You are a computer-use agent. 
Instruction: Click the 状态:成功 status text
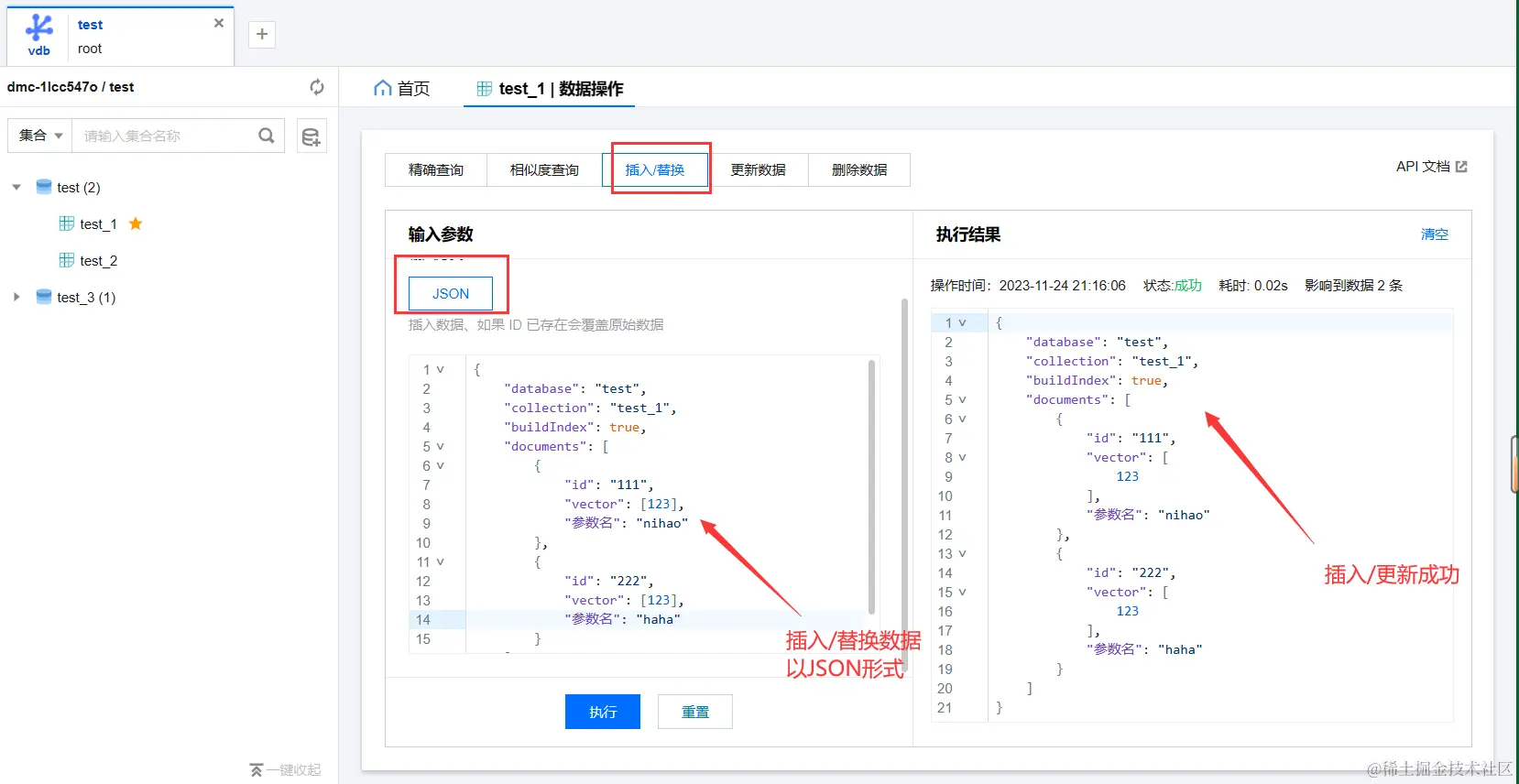(1173, 286)
